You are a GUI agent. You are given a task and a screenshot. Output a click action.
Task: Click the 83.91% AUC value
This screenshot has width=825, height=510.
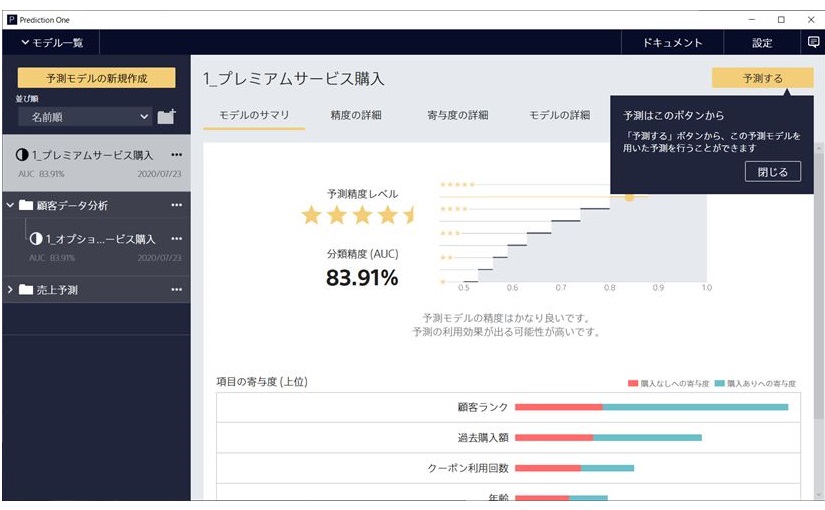coord(362,277)
